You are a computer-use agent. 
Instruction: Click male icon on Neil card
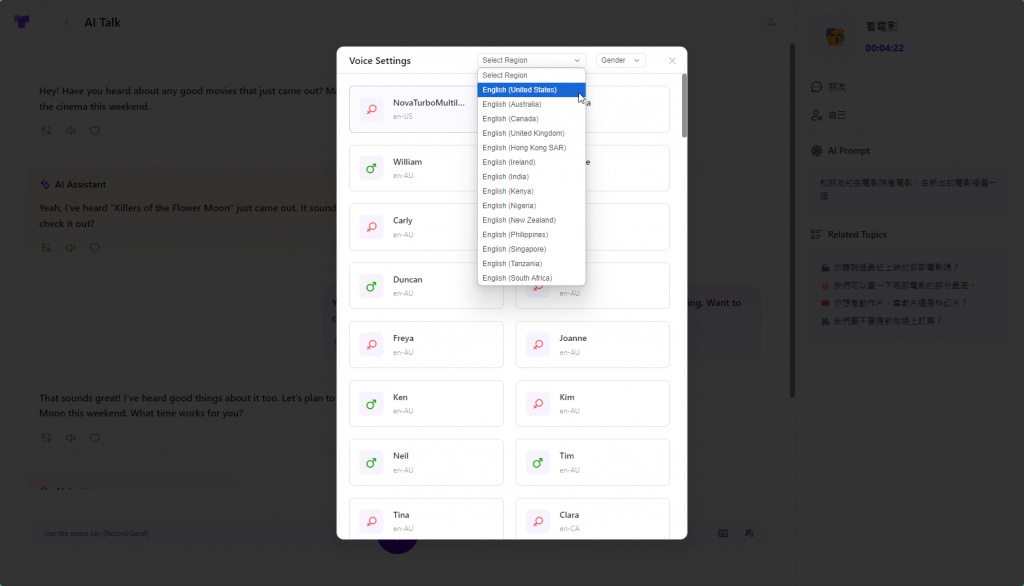click(372, 463)
